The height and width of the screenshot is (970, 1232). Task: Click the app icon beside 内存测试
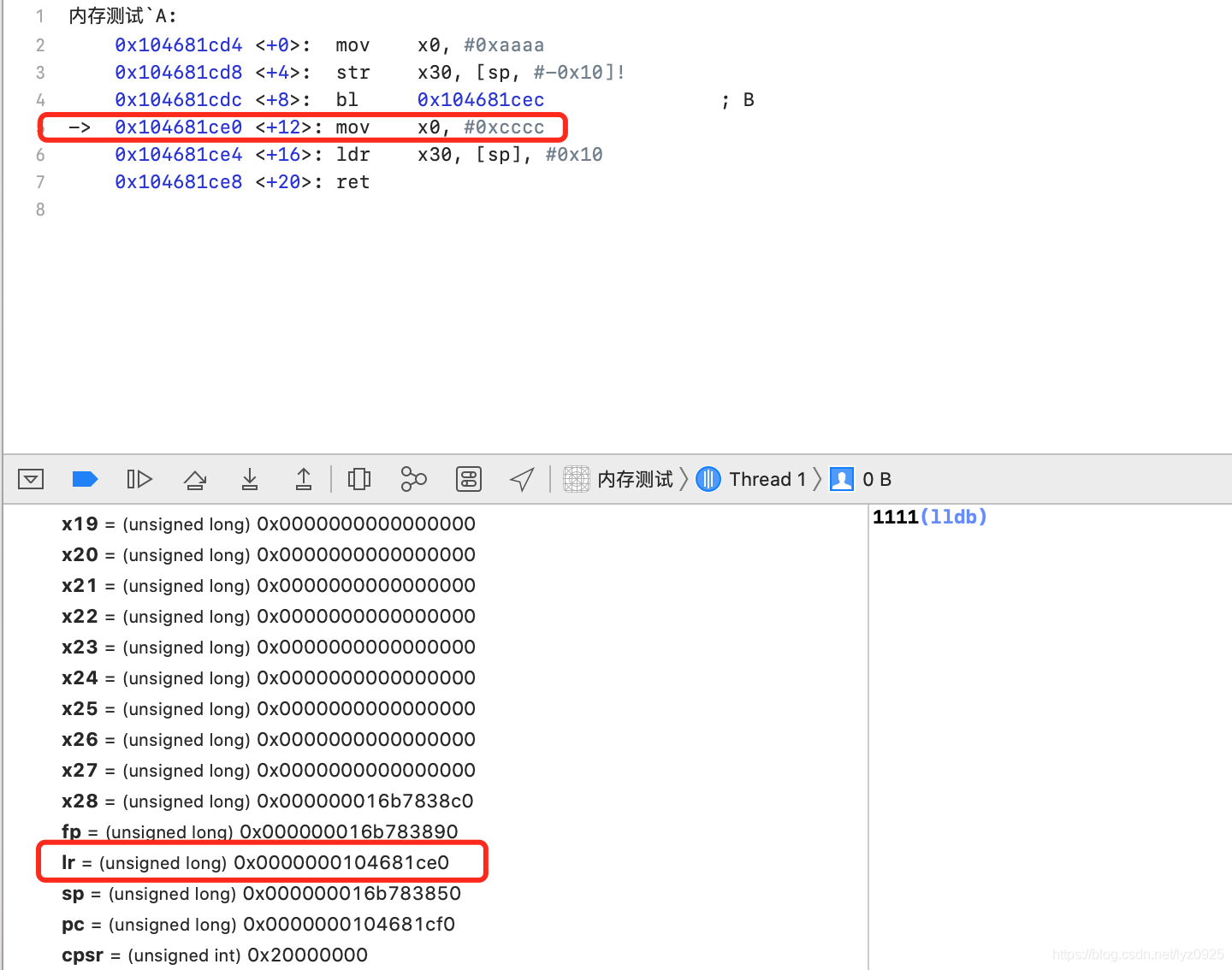point(577,479)
